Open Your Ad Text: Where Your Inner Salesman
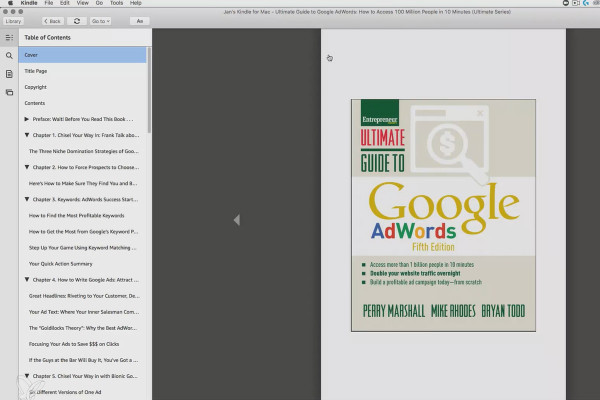The height and width of the screenshot is (400, 600). [x=84, y=312]
